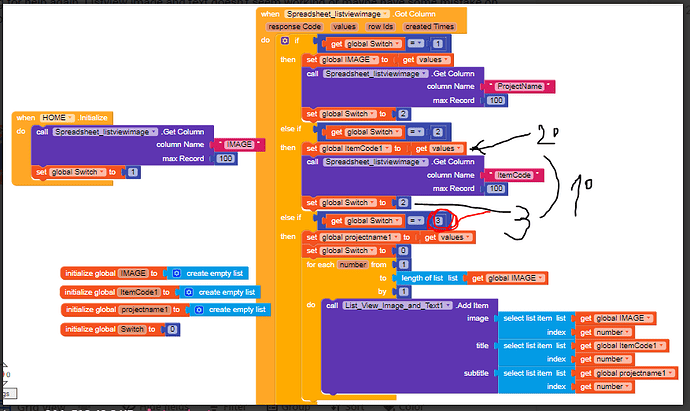Open global ItemCode1 dropdown in the set block
This screenshot has height=411, width=690.
(x=385, y=148)
